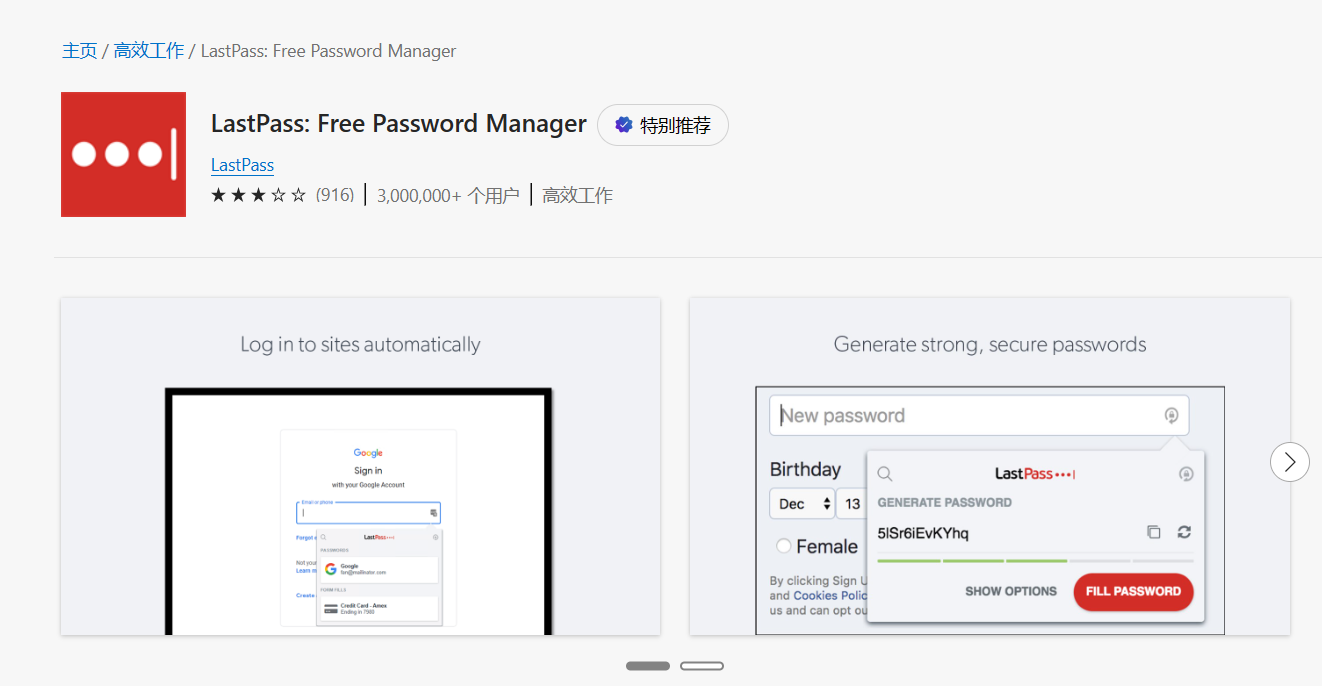Expand SHOW OPTIONS in password generator
The height and width of the screenshot is (686, 1322).
1010,591
